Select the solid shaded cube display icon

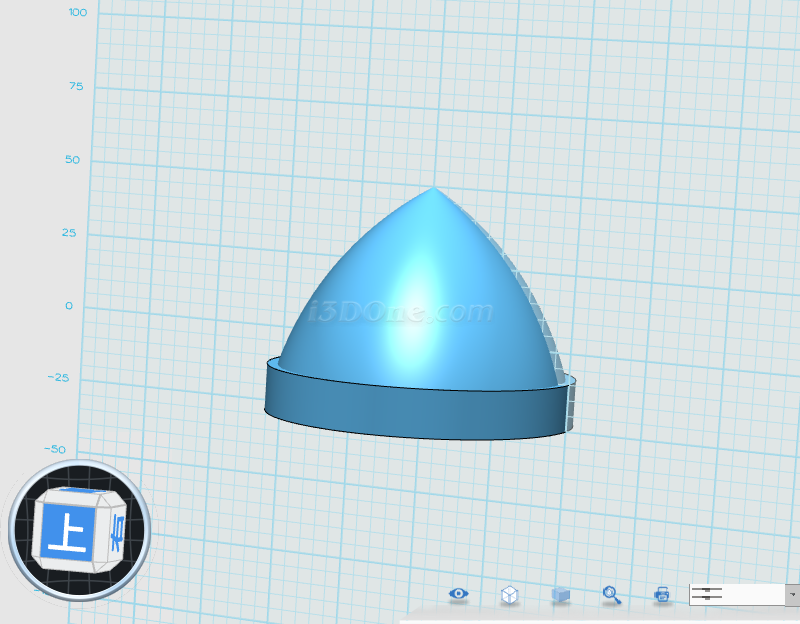click(x=561, y=595)
